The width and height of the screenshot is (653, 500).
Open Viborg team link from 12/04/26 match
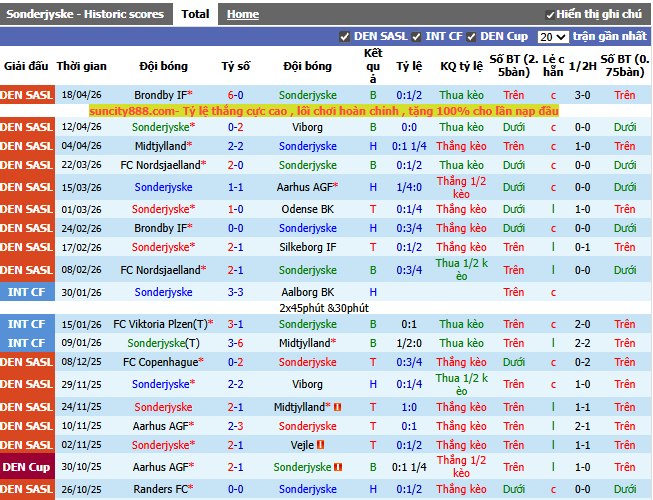click(x=307, y=128)
